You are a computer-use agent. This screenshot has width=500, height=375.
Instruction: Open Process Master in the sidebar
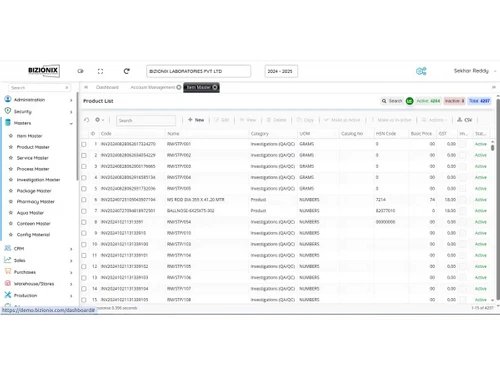[33, 169]
